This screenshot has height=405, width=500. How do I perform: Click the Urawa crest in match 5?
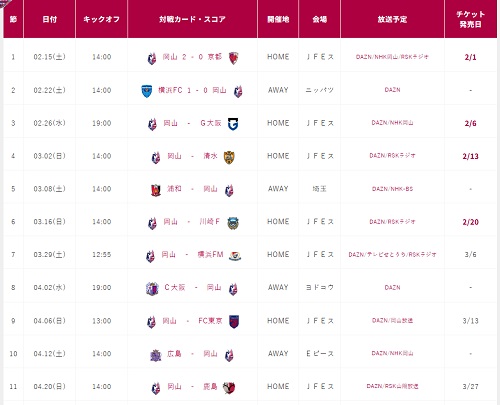[x=156, y=190]
